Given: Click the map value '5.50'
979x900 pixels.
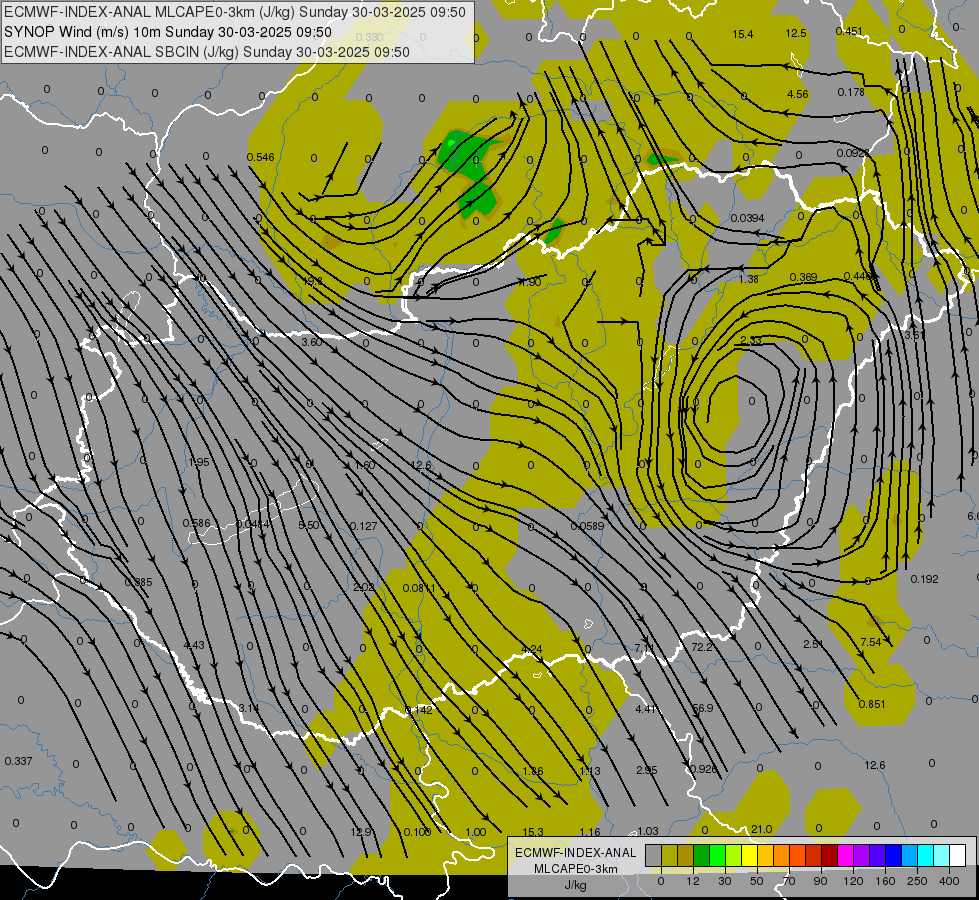Looking at the screenshot, I should click(x=308, y=525).
